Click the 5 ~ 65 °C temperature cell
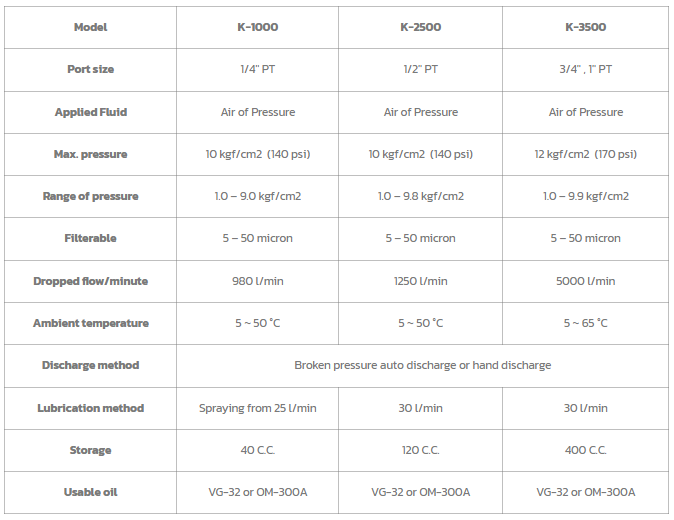Viewport: 674px width, 520px height. 585,323
